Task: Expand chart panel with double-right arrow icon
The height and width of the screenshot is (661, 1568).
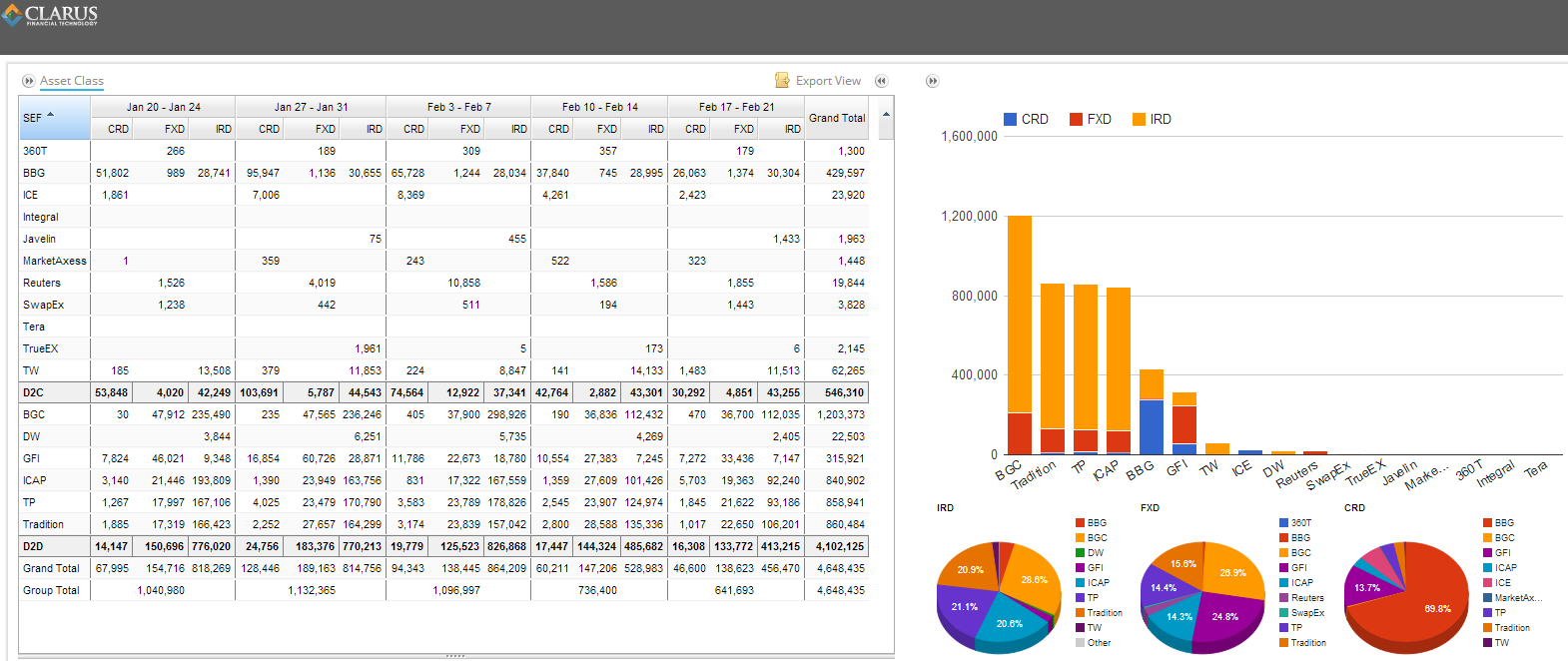Action: tap(932, 81)
